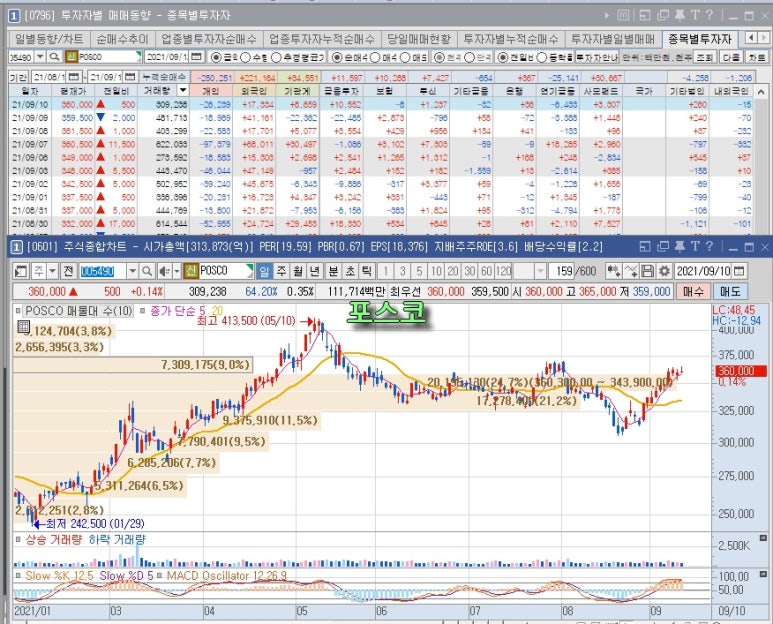The image size is (773, 624).
Task: Select the 매도 radio button
Action: 405,57
